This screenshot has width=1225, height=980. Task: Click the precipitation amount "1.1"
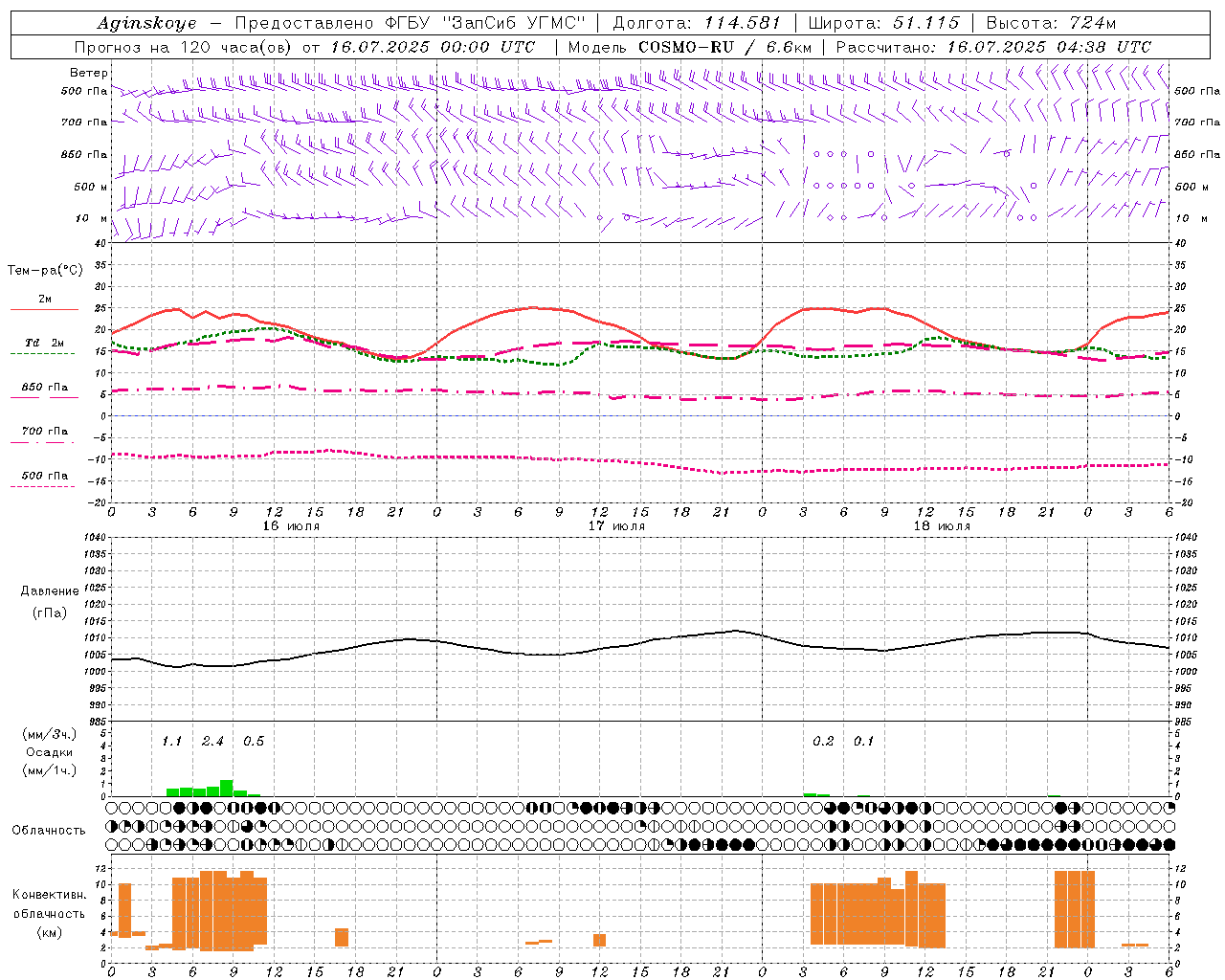click(171, 742)
